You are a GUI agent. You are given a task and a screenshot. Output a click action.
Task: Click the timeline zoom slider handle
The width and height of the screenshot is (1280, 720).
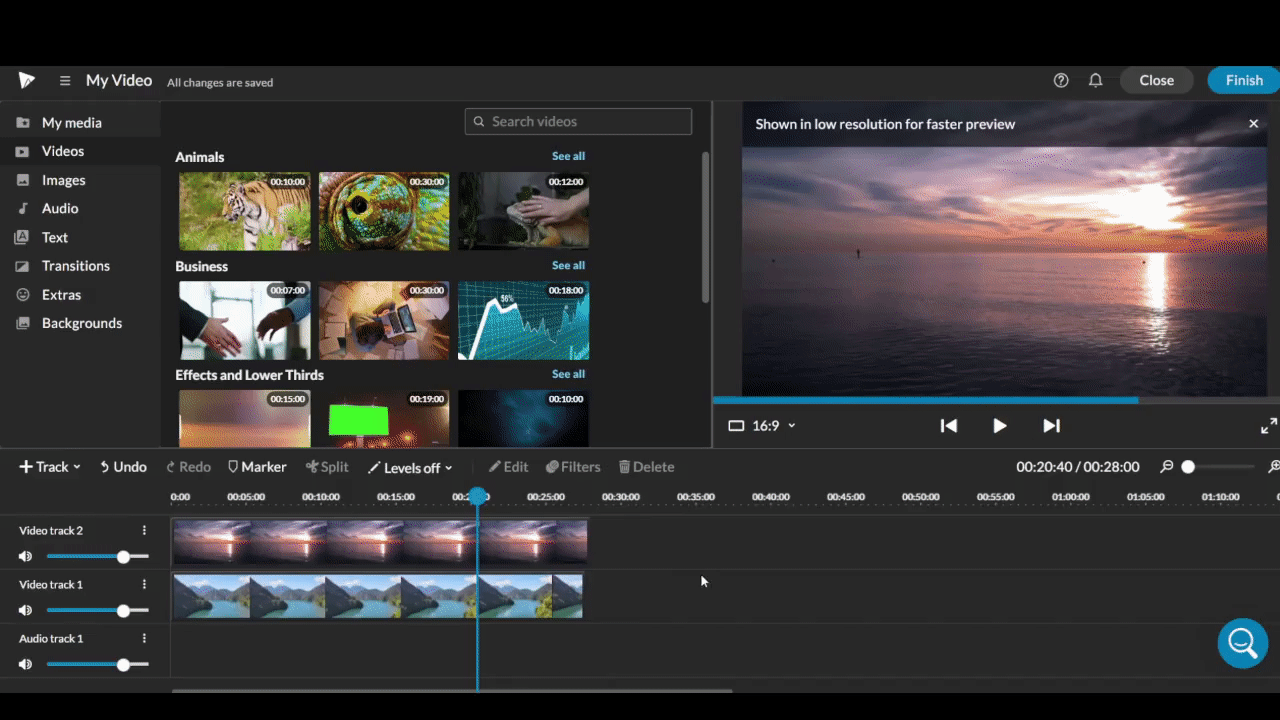point(1188,467)
